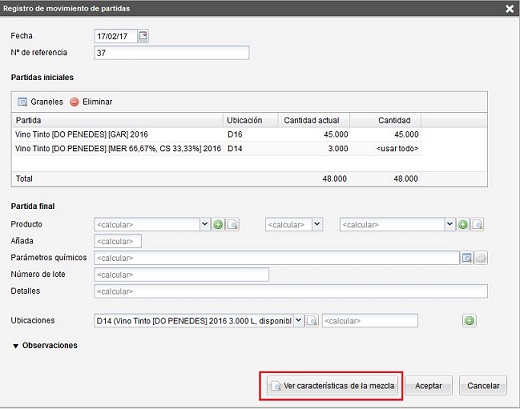Click the Graneles toolbar button
The width and height of the screenshot is (520, 409).
(40, 102)
